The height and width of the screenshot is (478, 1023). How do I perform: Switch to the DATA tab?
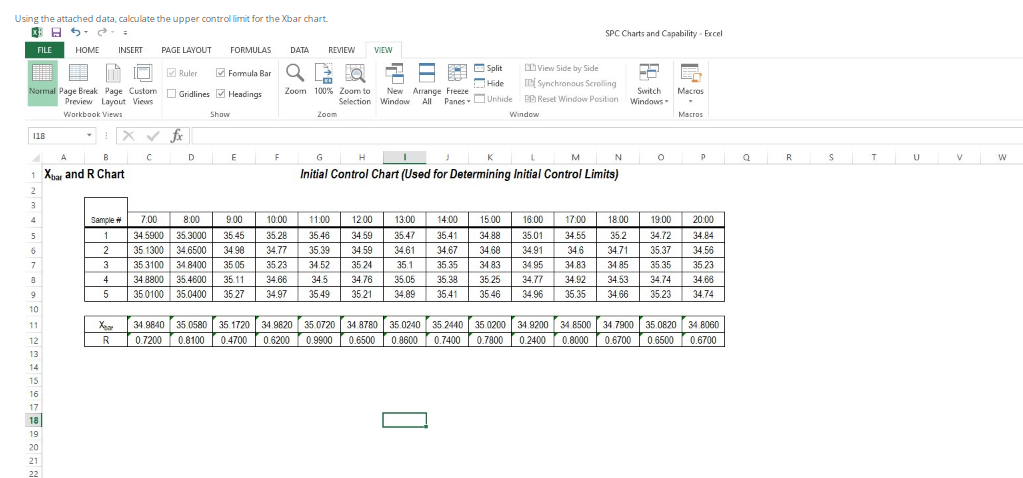[x=299, y=50]
